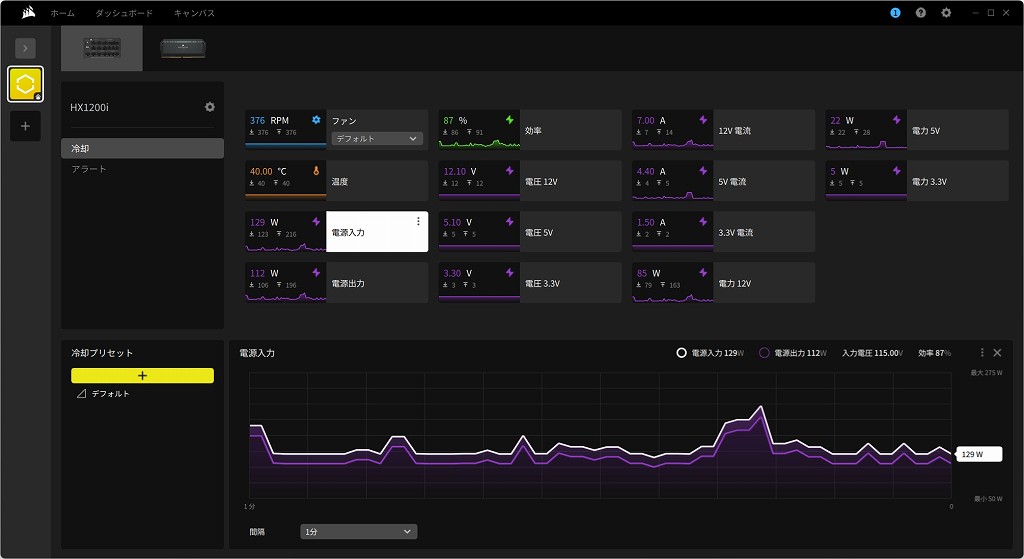The height and width of the screenshot is (559, 1024).
Task: Expand the left sidebar arrow
Action: pyautogui.click(x=25, y=48)
